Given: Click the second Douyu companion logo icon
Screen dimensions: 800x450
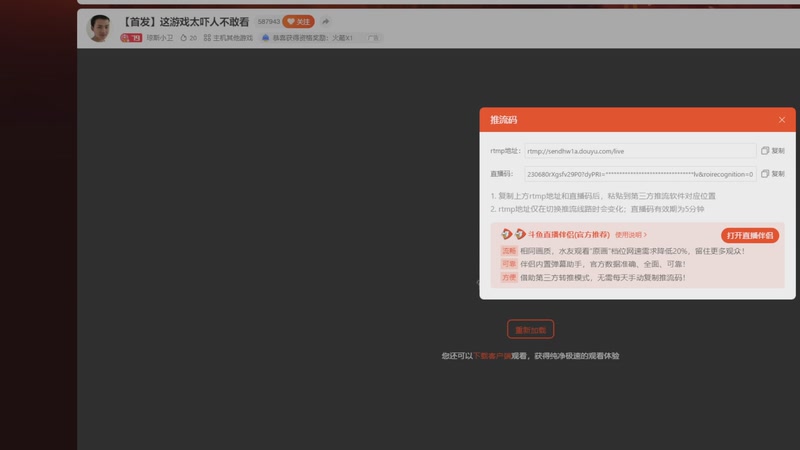Looking at the screenshot, I should [x=520, y=234].
